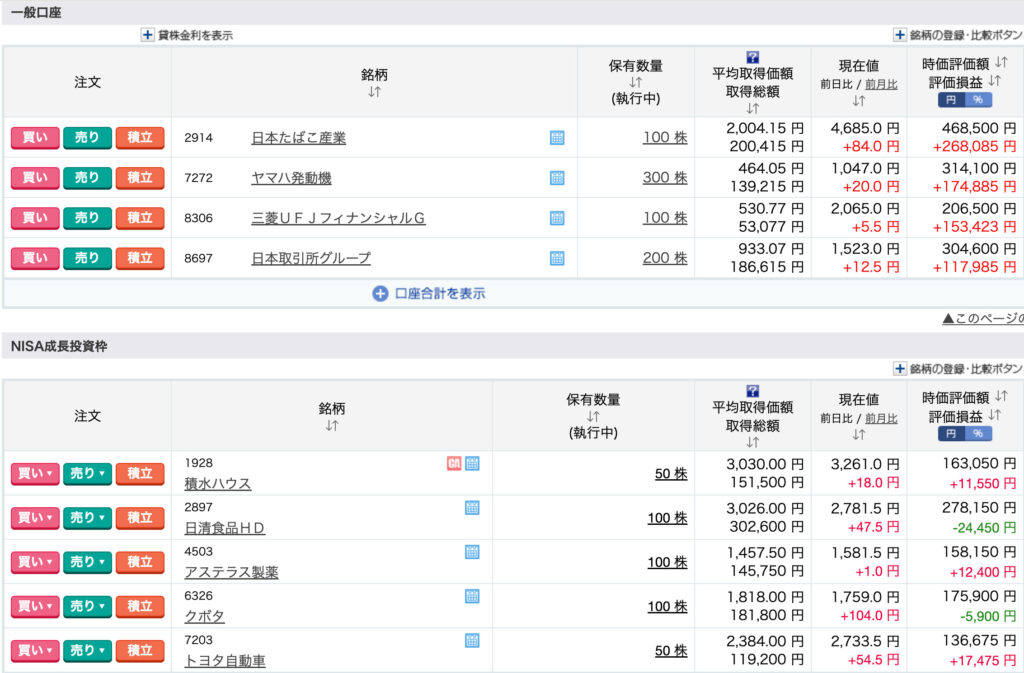Click help icon above 平均取得価額 in 一般口座

pos(752,57)
